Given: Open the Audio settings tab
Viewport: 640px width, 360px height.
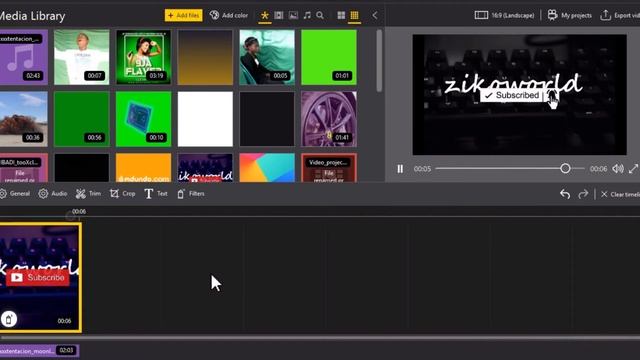Looking at the screenshot, I should (53, 194).
